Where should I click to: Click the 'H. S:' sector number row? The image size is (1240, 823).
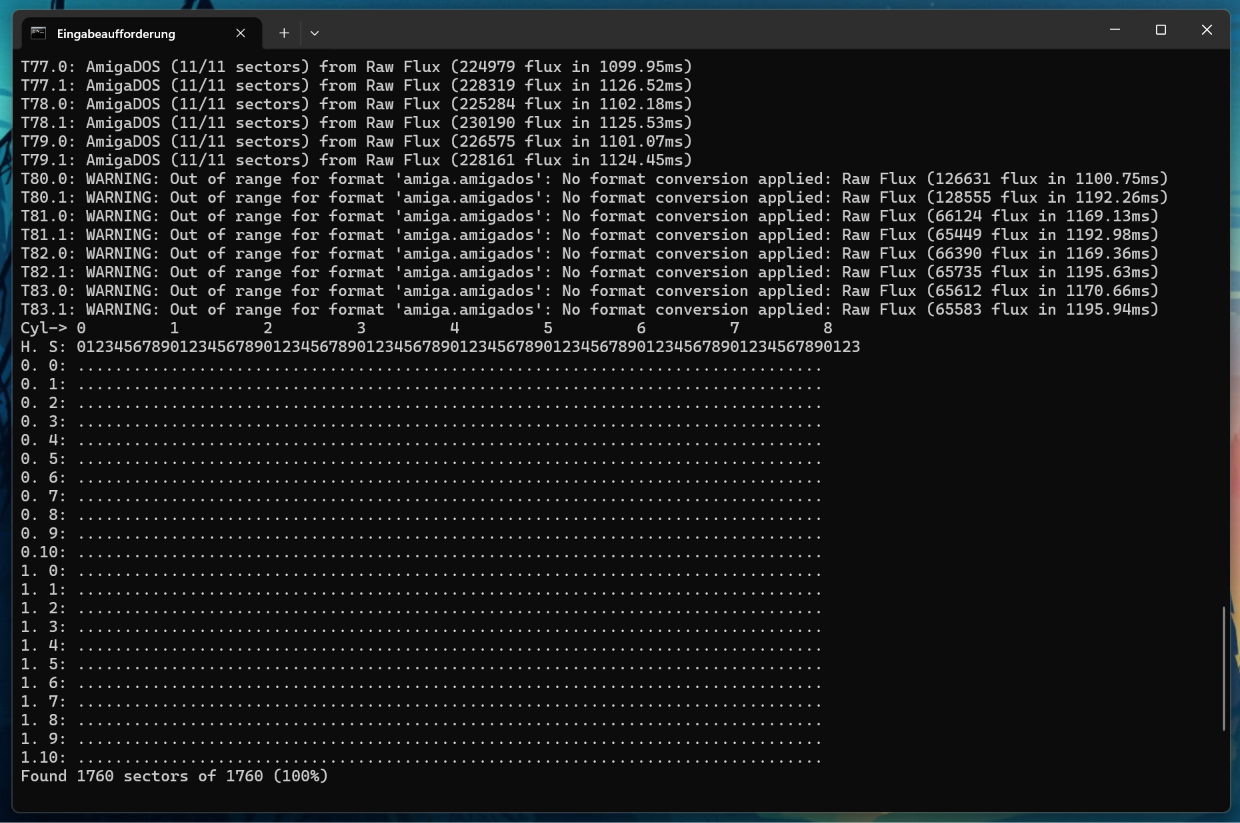coord(440,347)
